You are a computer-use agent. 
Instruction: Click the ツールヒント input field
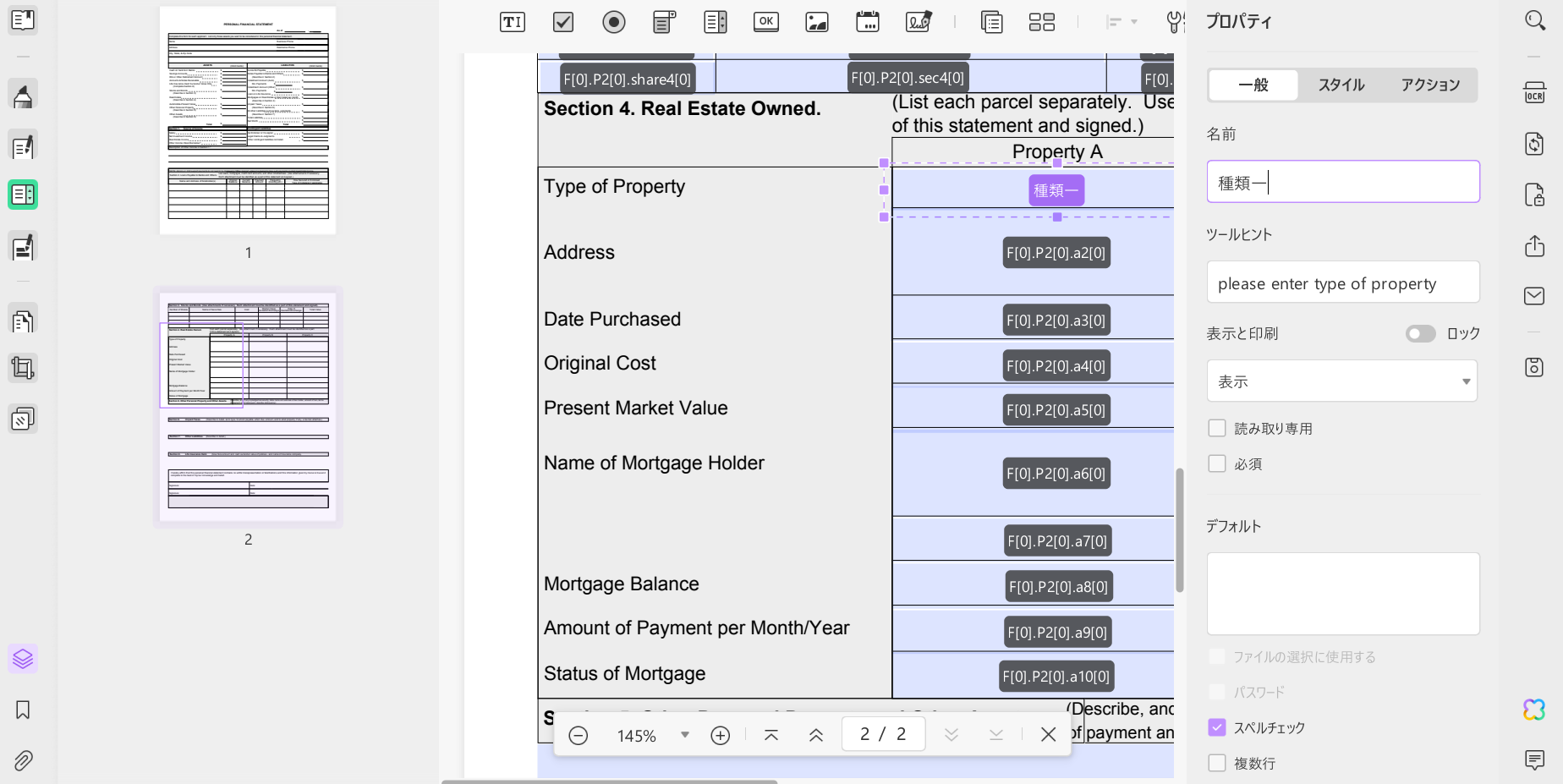(x=1343, y=282)
